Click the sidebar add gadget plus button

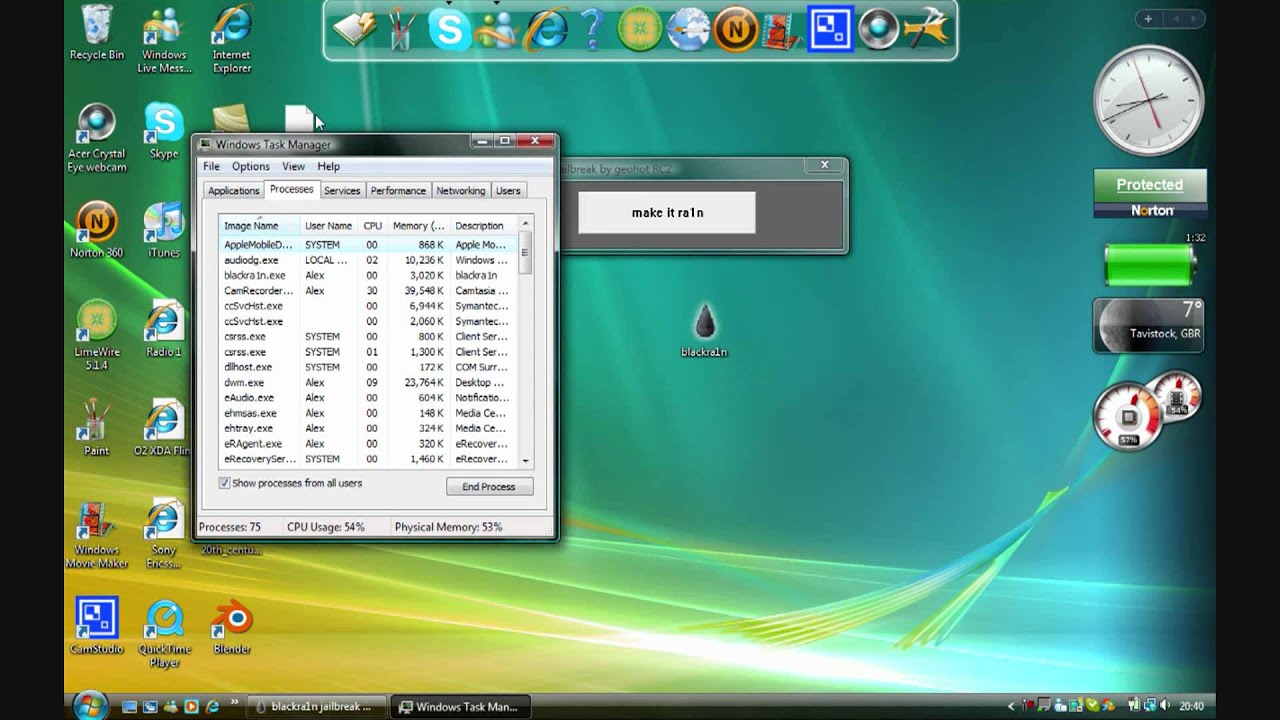(x=1148, y=19)
